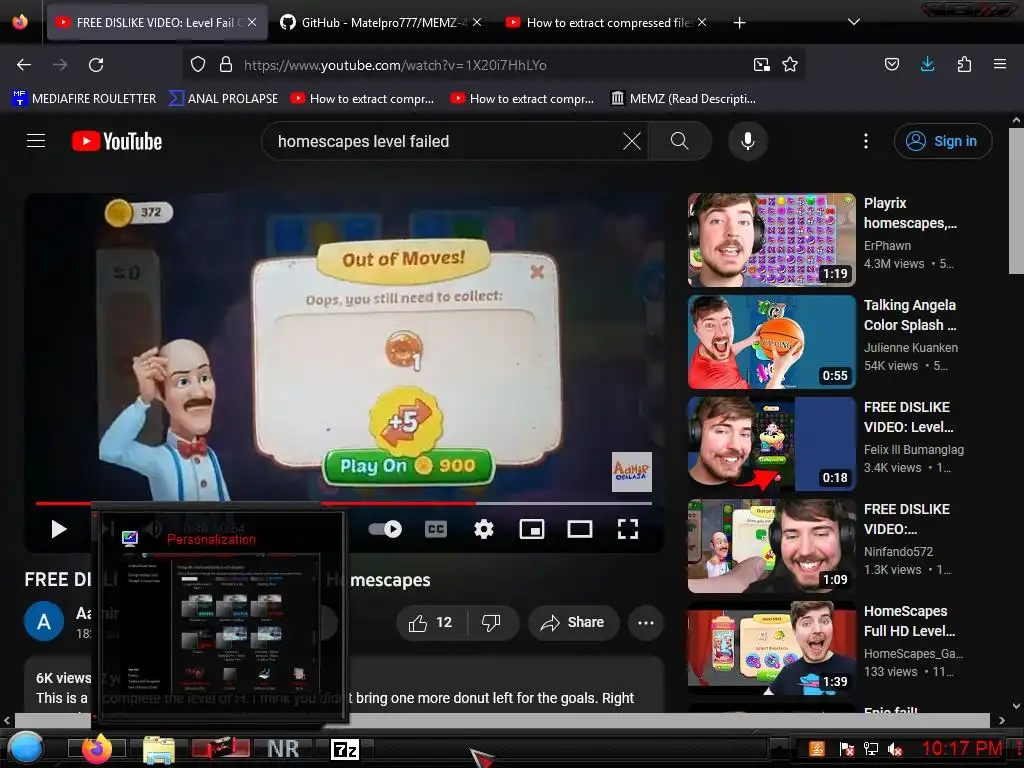Seek on the video progress bar
The width and height of the screenshot is (1024, 768).
tap(344, 504)
